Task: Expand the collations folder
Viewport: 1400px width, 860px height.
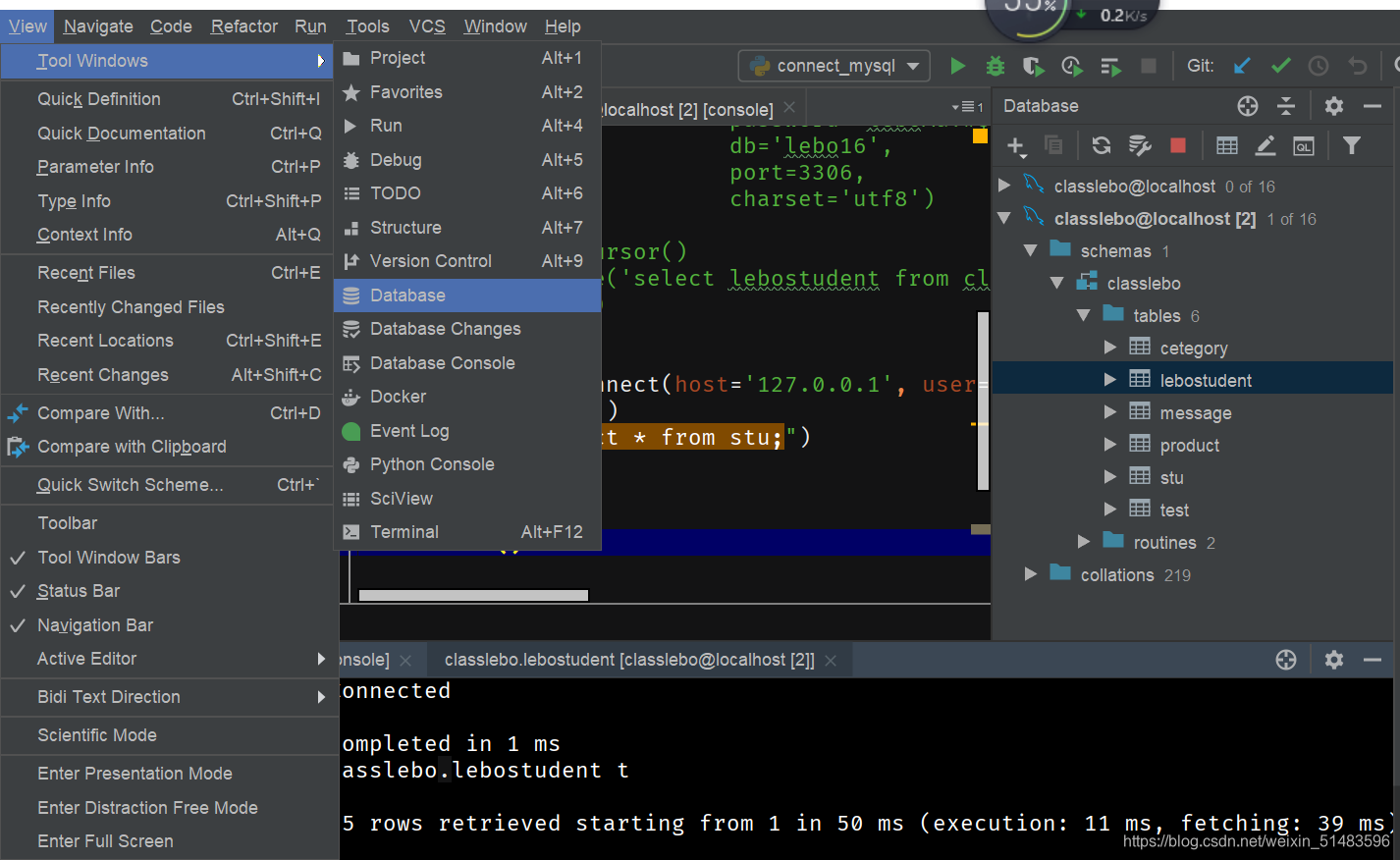Action: point(1031,574)
